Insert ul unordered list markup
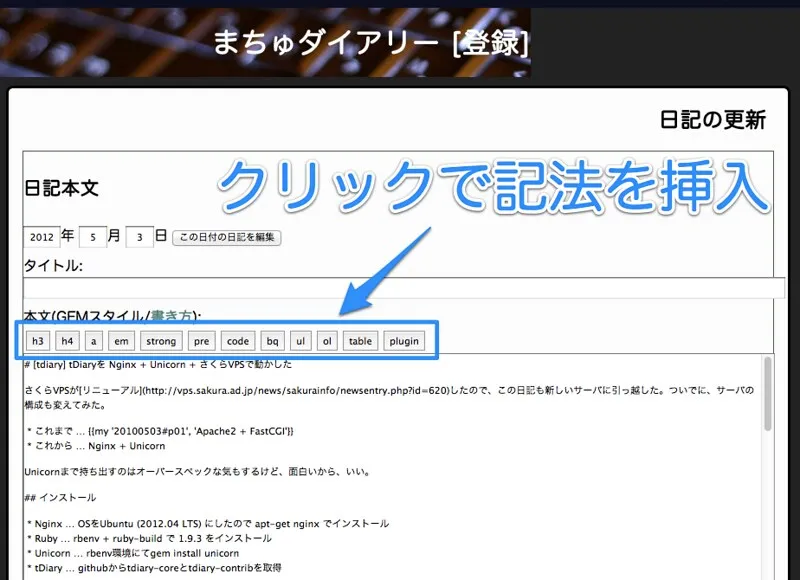Image resolution: width=800 pixels, height=580 pixels. click(x=301, y=341)
